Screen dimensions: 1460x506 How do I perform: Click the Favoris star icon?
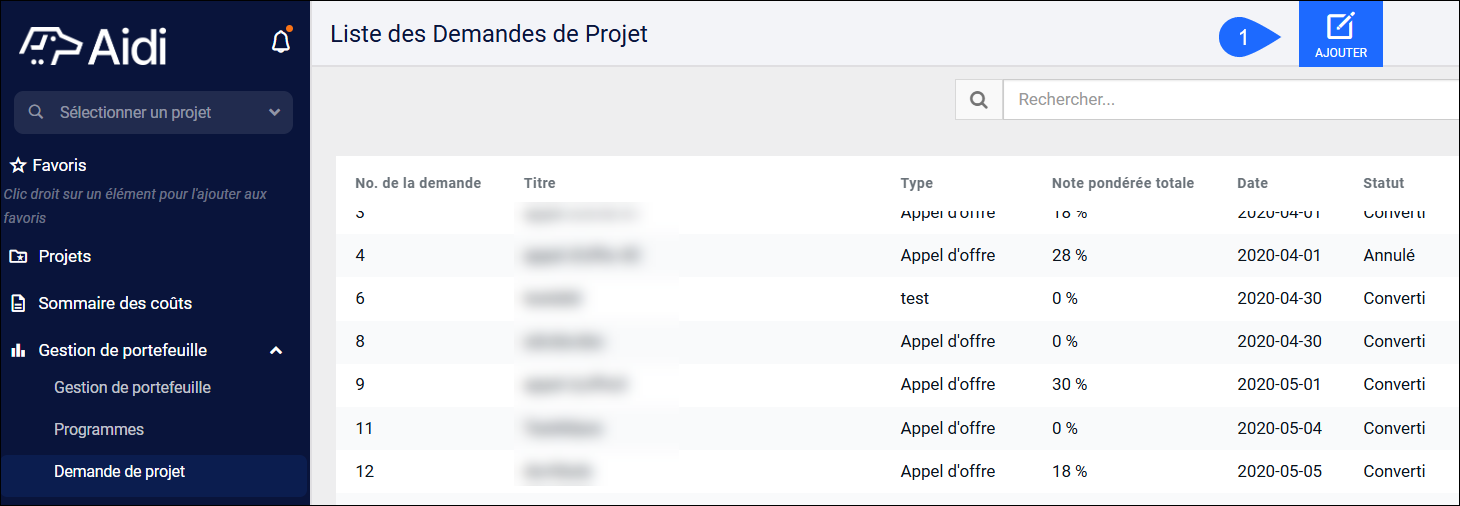(18, 166)
